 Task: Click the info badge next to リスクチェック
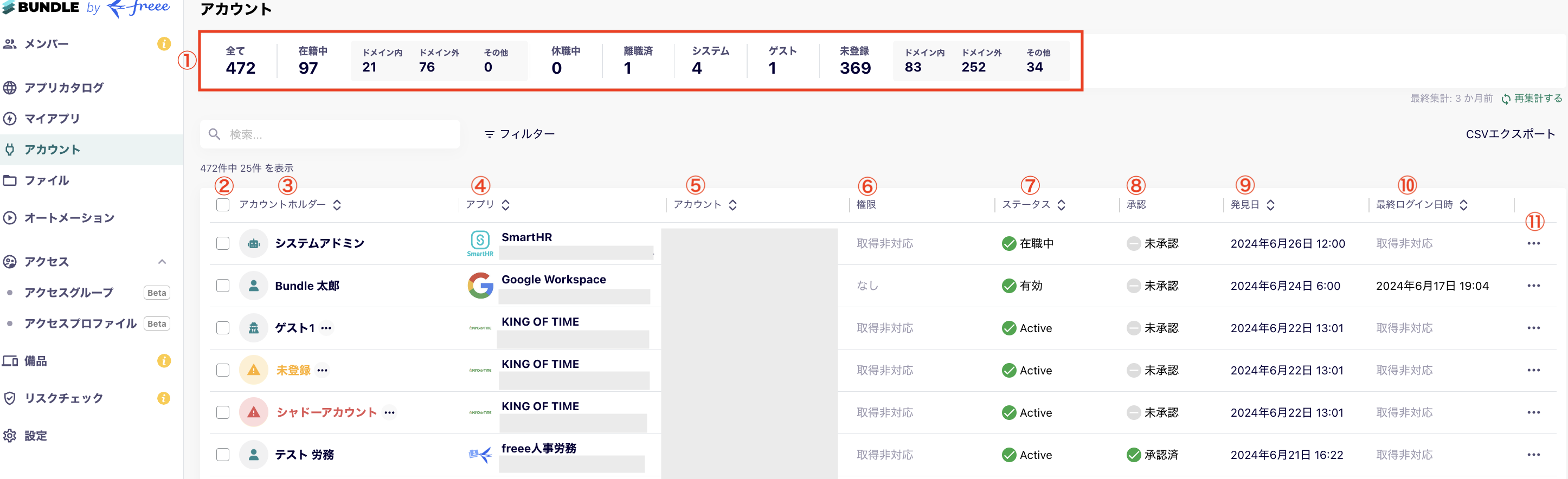tap(164, 398)
